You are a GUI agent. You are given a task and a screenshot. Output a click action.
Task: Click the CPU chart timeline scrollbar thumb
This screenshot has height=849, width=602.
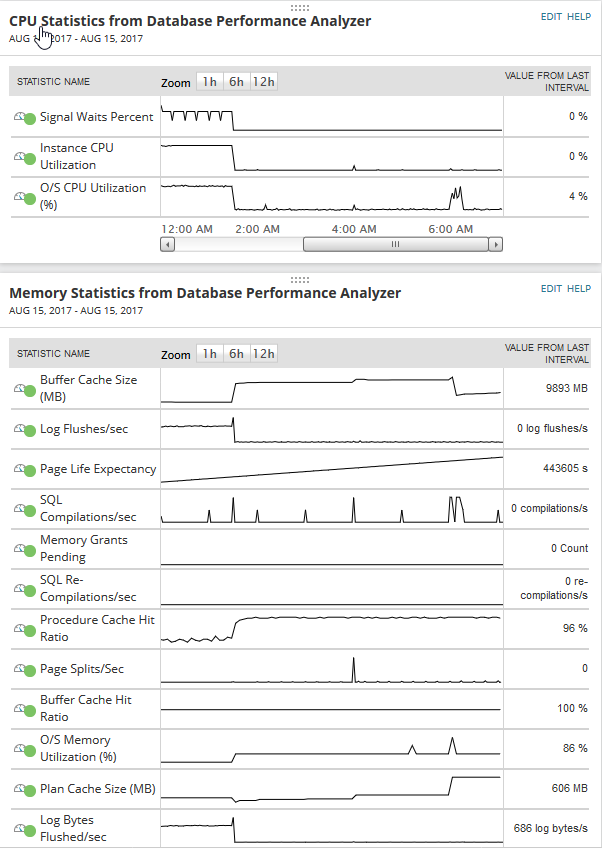(x=395, y=244)
